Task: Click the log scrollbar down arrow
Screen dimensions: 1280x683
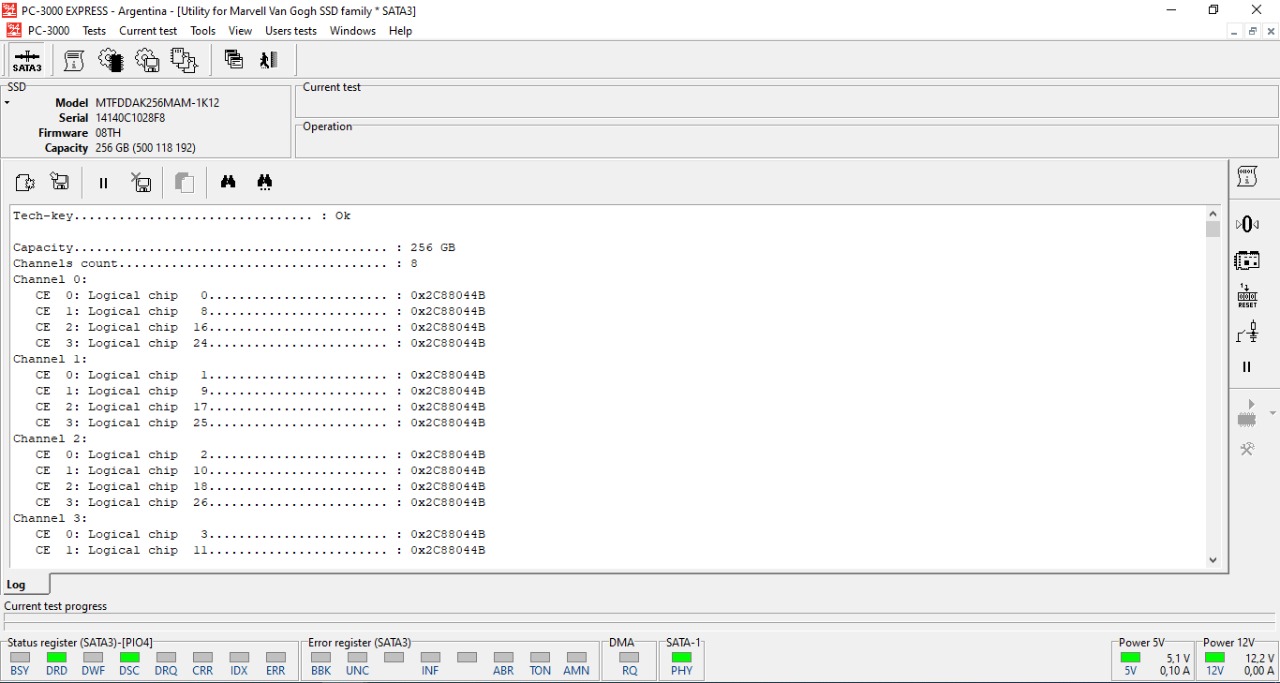Action: click(x=1213, y=560)
